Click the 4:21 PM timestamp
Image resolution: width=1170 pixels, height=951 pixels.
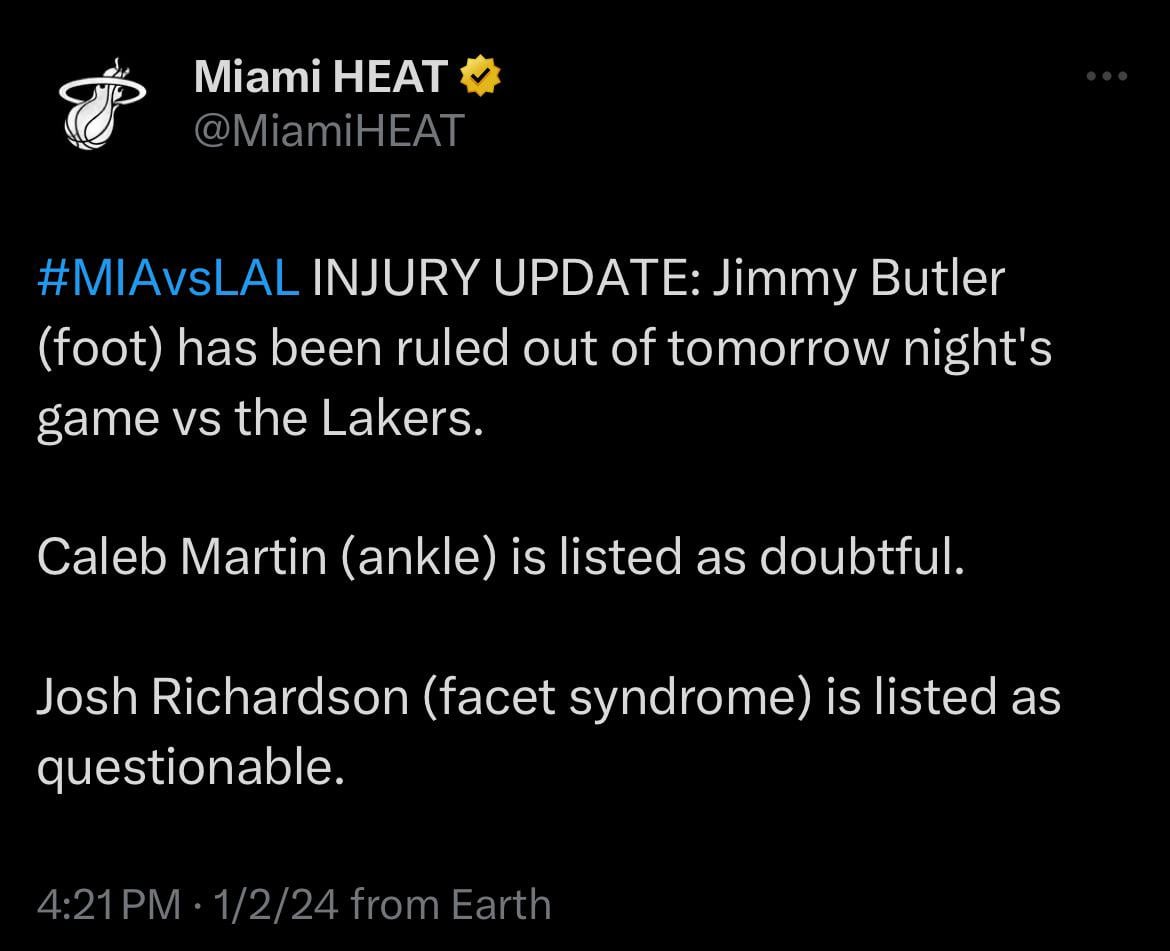(x=107, y=904)
